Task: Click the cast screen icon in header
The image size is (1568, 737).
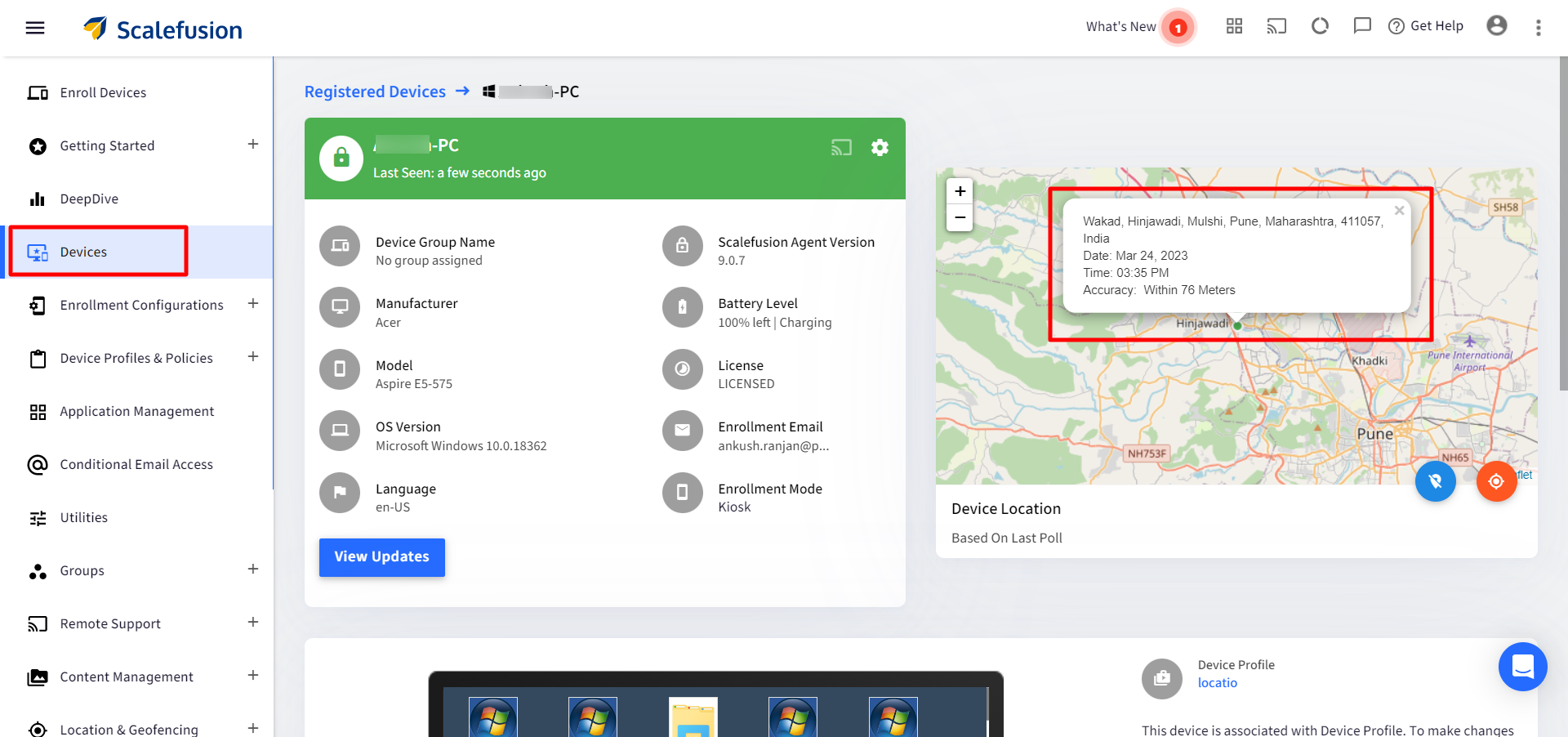Action: 1276,26
